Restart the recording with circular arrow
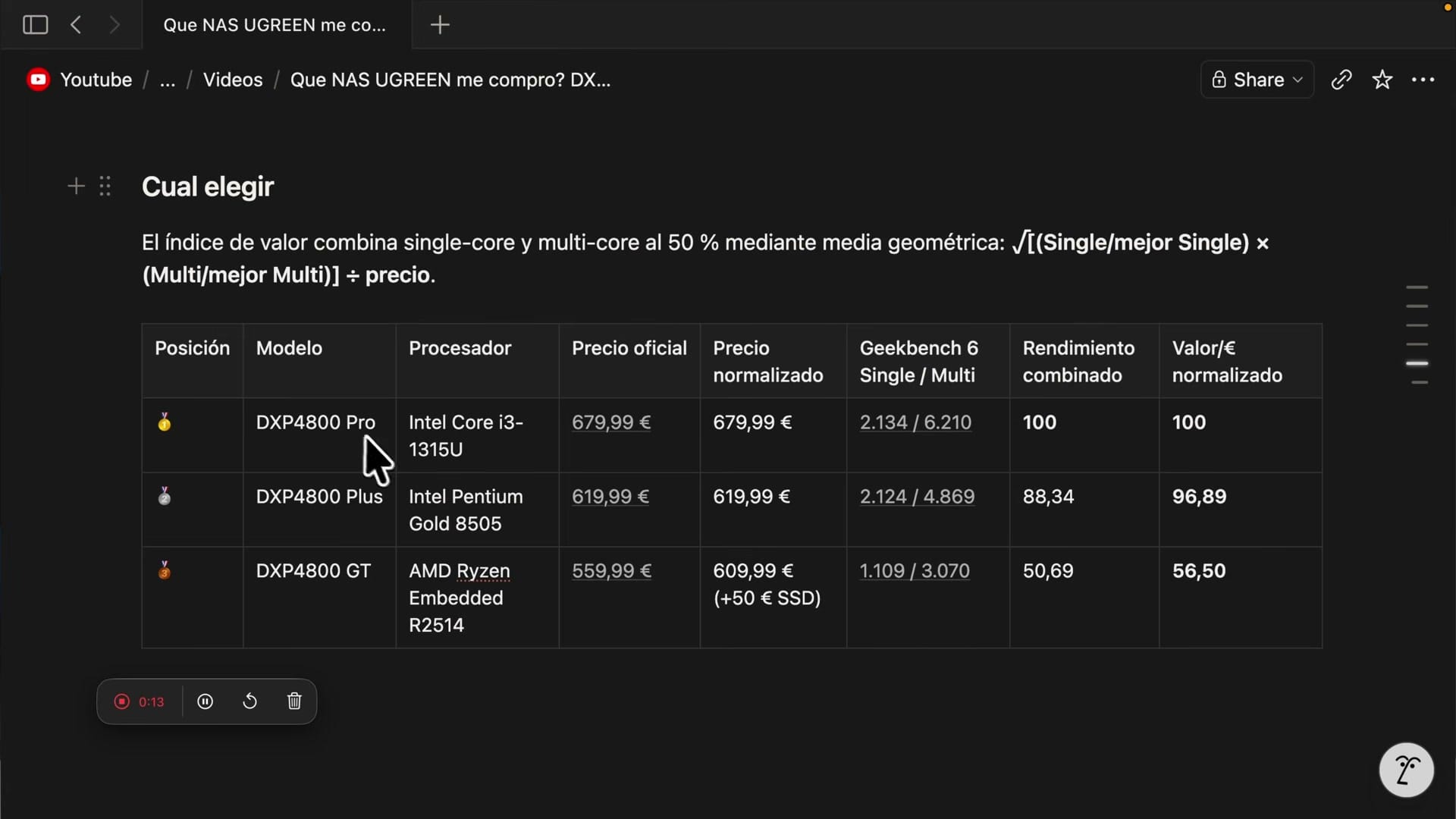The height and width of the screenshot is (819, 1456). click(249, 701)
